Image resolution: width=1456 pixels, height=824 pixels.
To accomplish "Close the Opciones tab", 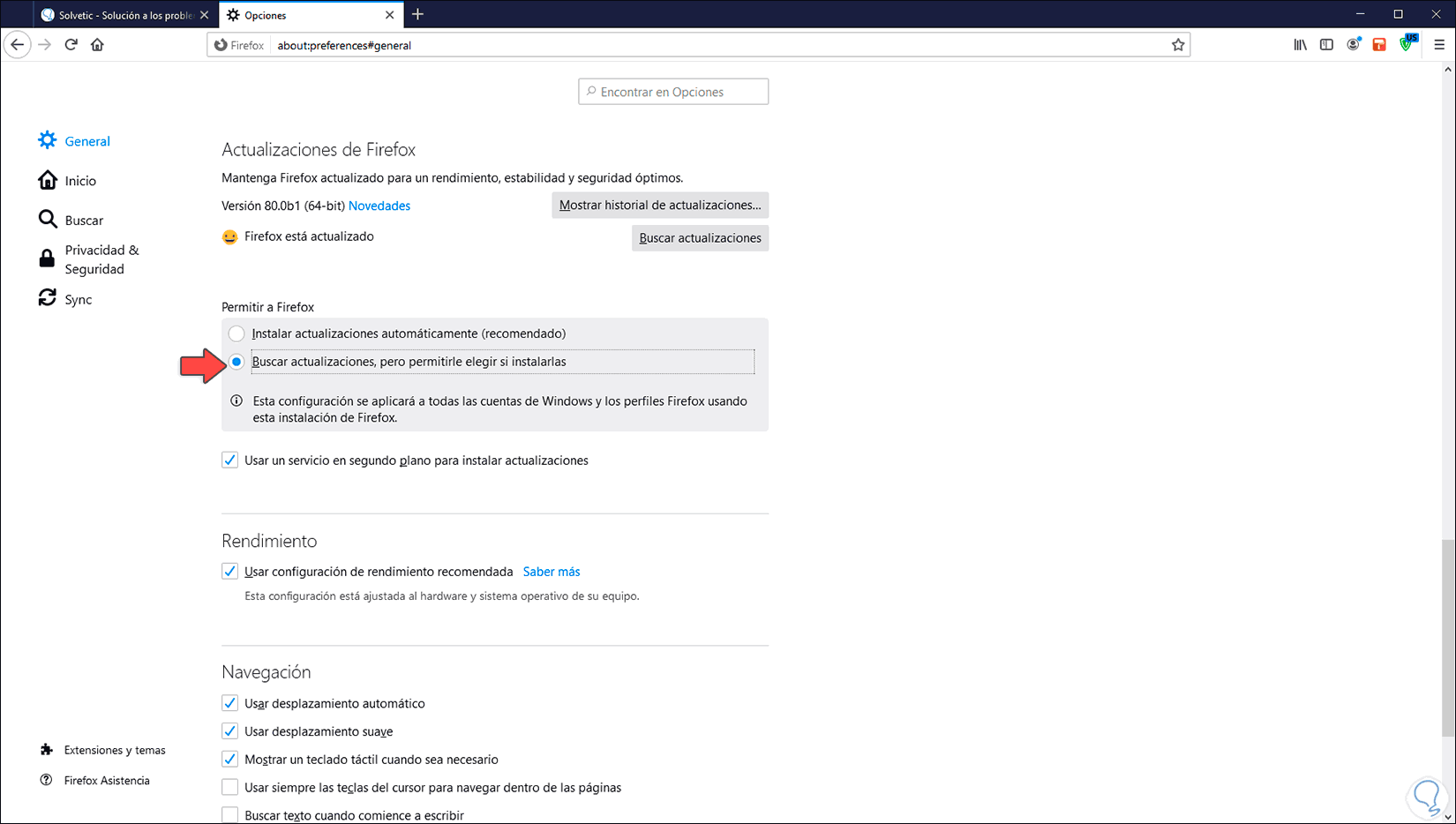I will pos(390,15).
